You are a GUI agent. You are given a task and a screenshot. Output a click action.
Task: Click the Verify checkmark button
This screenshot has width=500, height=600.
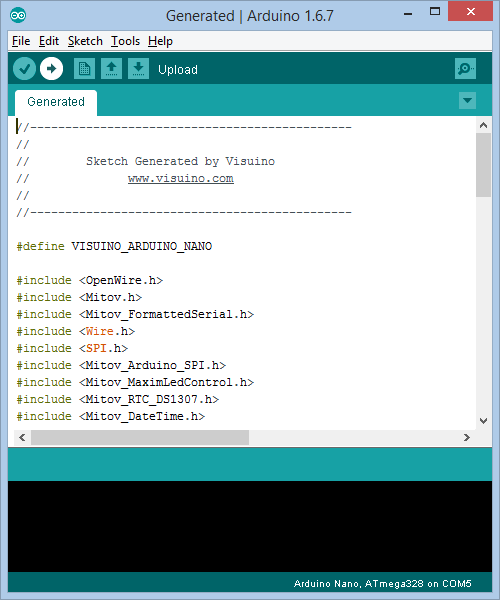[x=24, y=69]
